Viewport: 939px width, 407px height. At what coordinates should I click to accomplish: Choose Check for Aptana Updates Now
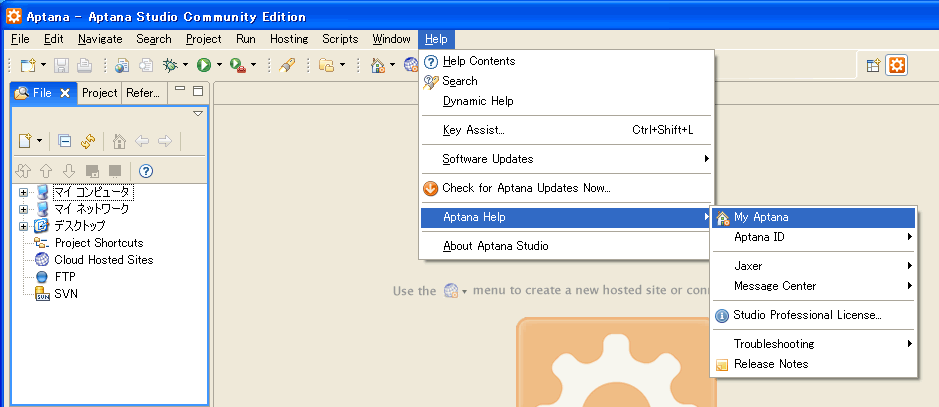click(526, 188)
